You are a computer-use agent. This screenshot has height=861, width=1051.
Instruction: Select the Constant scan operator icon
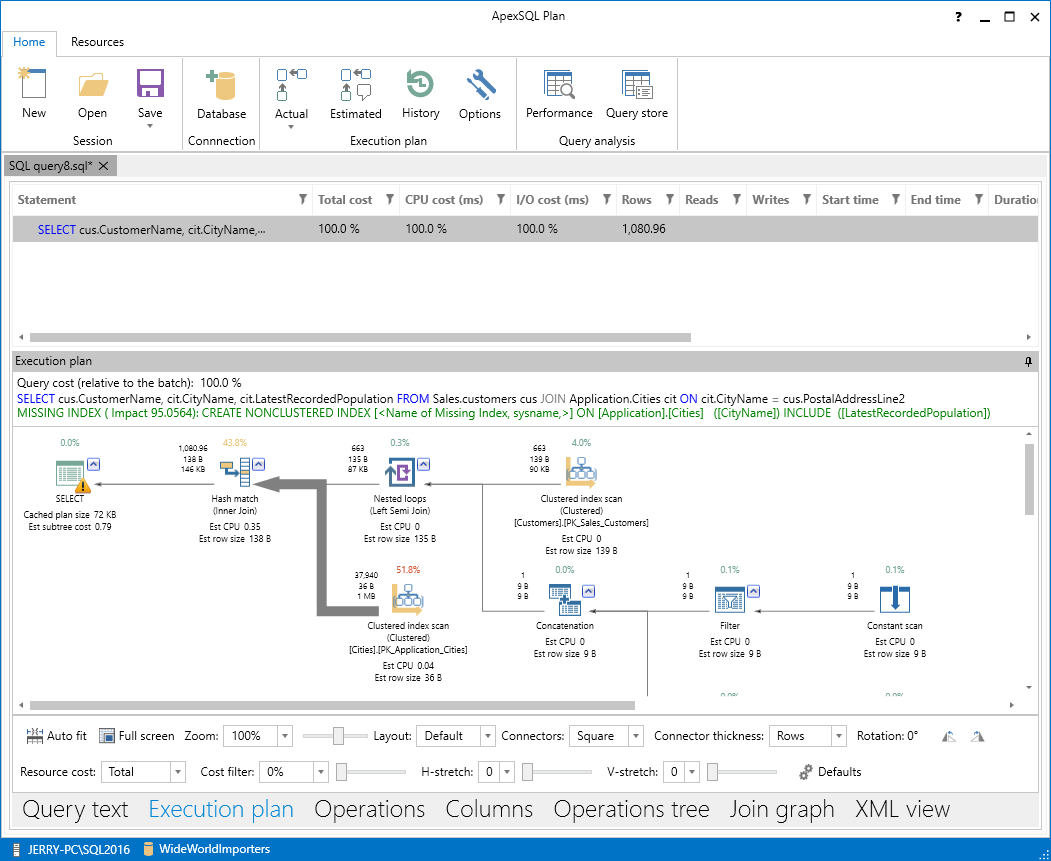895,599
